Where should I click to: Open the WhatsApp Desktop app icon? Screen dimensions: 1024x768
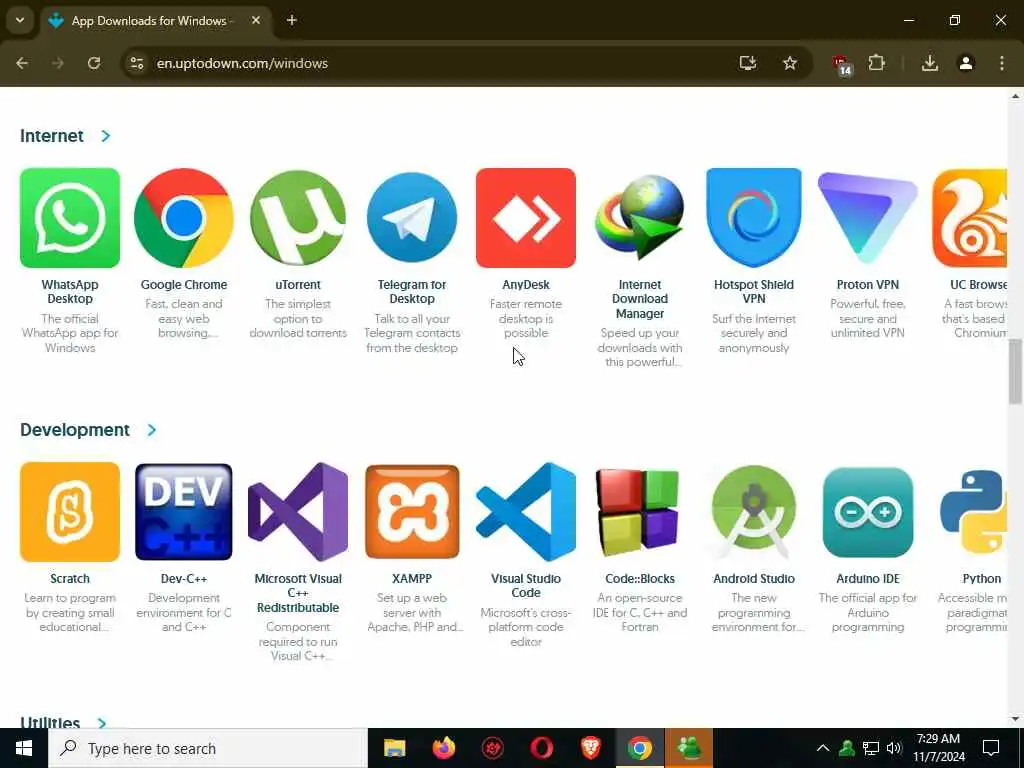(70, 217)
